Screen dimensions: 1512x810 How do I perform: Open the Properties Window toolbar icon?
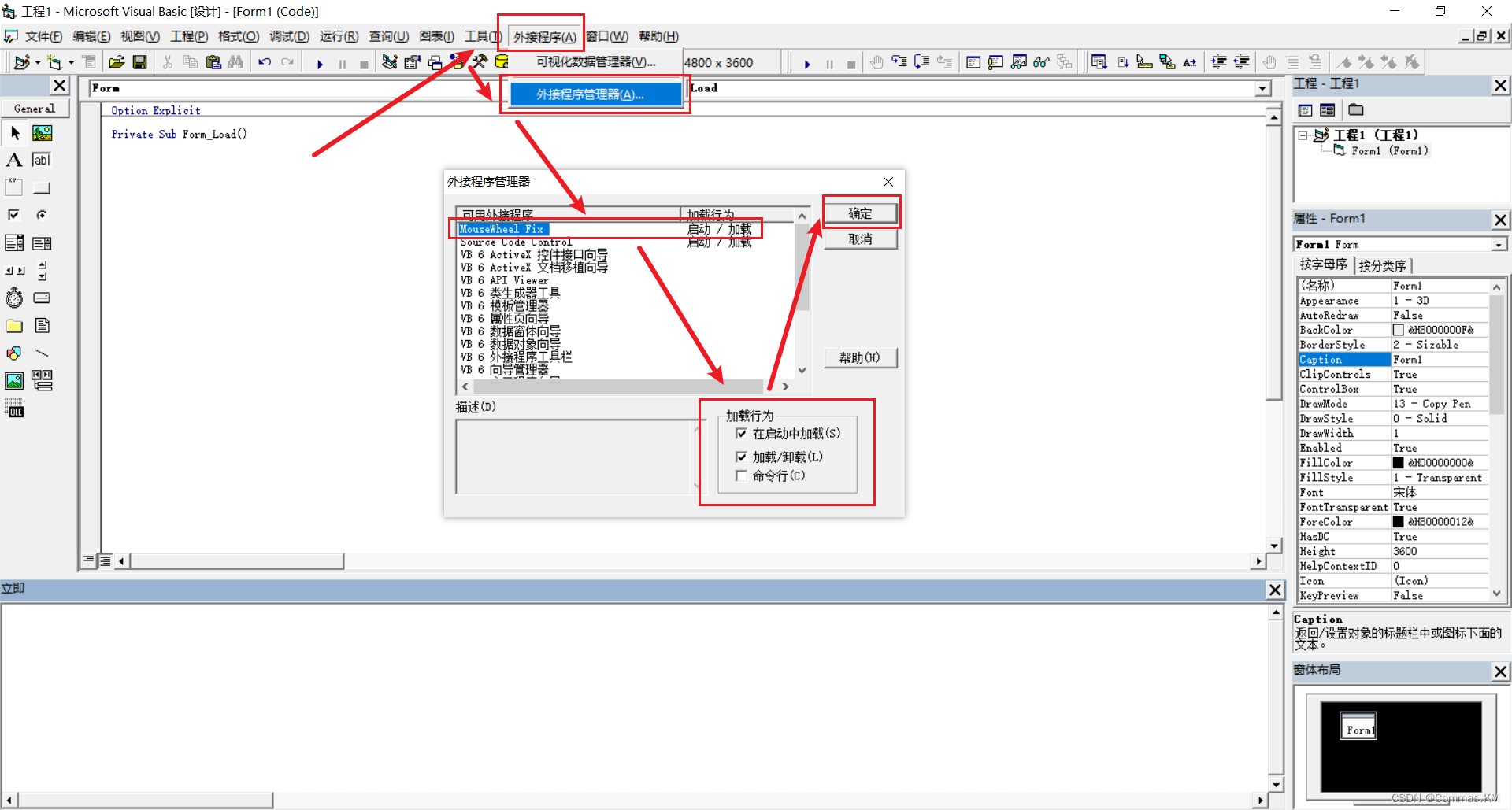(996, 61)
